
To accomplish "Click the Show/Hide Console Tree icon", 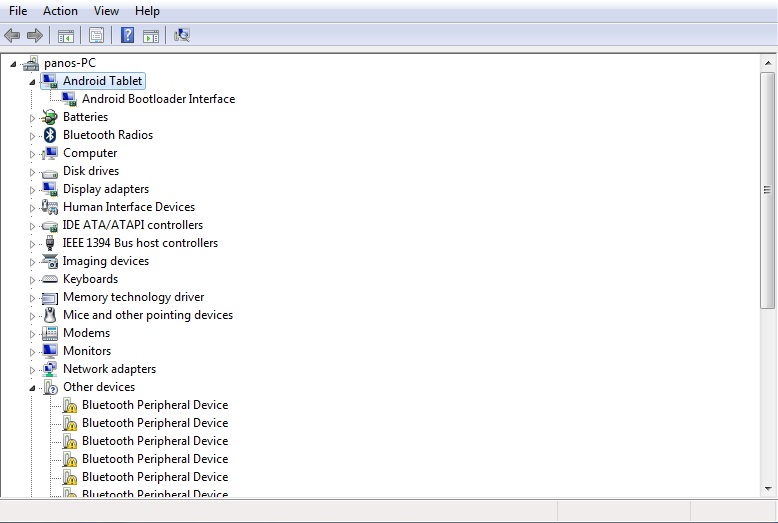I will (65, 36).
